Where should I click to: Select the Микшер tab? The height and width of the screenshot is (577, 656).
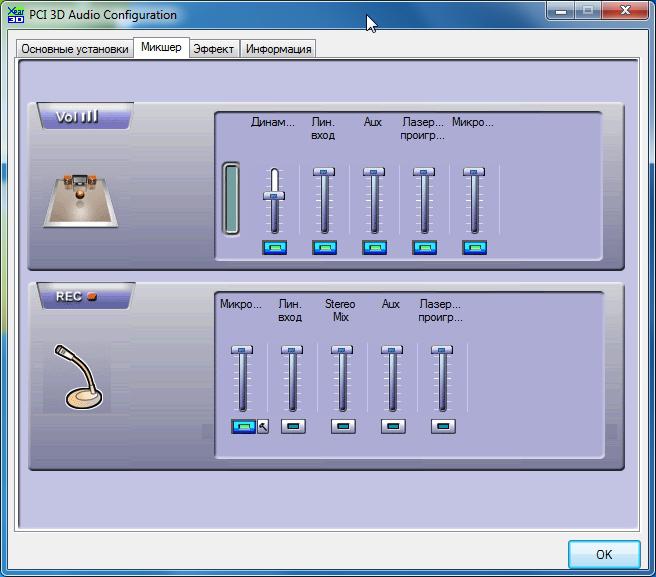pos(161,47)
